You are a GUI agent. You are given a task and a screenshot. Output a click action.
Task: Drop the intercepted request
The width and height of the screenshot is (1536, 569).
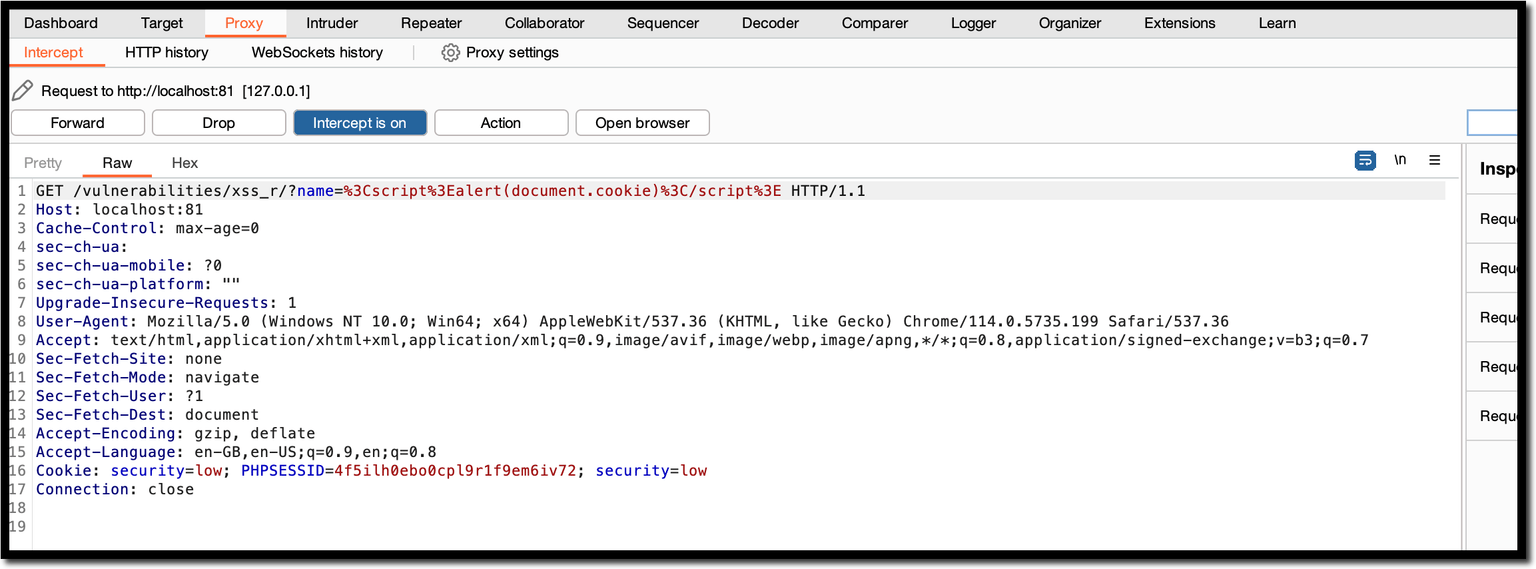tap(218, 123)
